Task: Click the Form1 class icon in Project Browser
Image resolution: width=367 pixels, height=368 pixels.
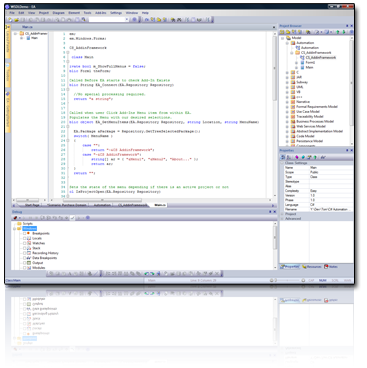Action: (302, 62)
